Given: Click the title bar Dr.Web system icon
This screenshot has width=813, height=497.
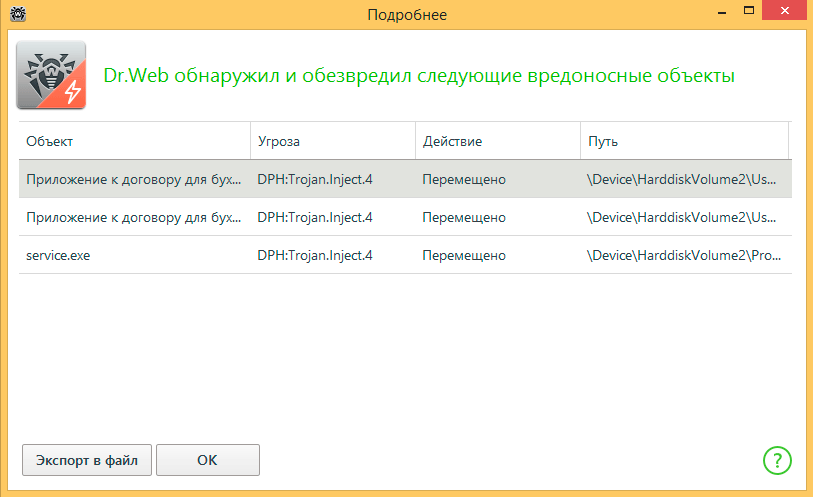Looking at the screenshot, I should [x=17, y=14].
